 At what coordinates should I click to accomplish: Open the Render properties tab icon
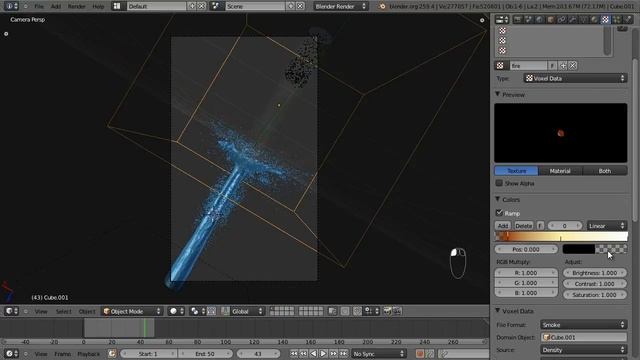coord(518,19)
